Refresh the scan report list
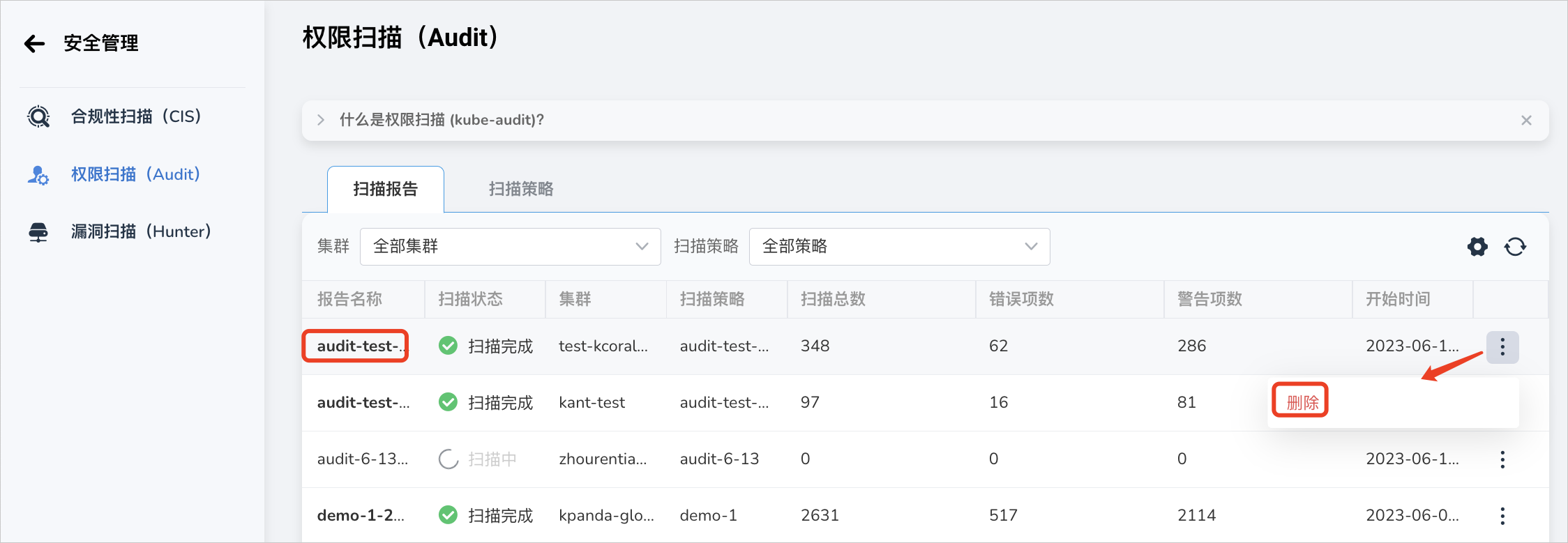This screenshot has width=1568, height=543. coord(1515,247)
